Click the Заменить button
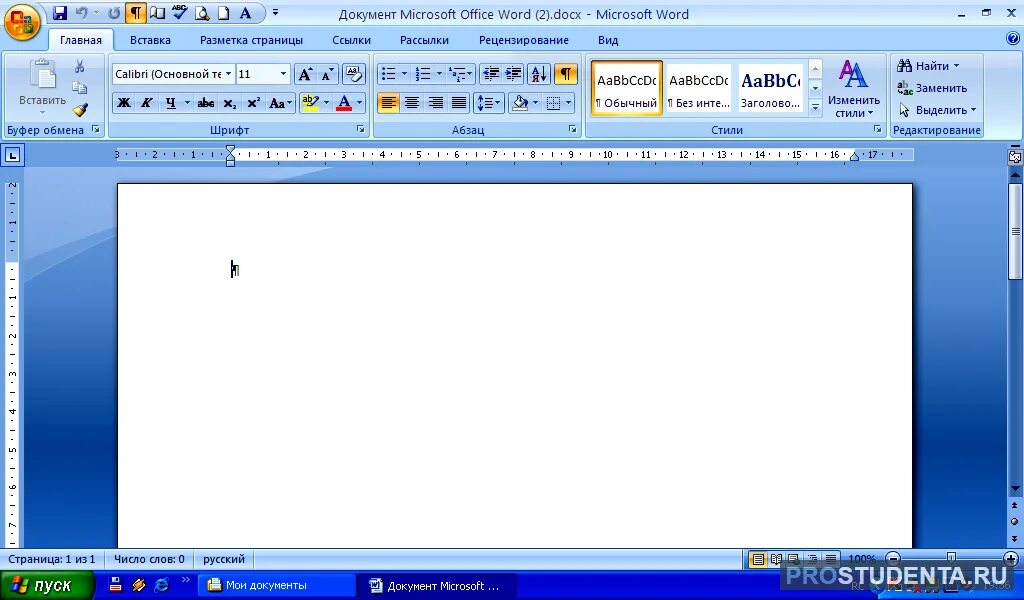 pos(932,88)
